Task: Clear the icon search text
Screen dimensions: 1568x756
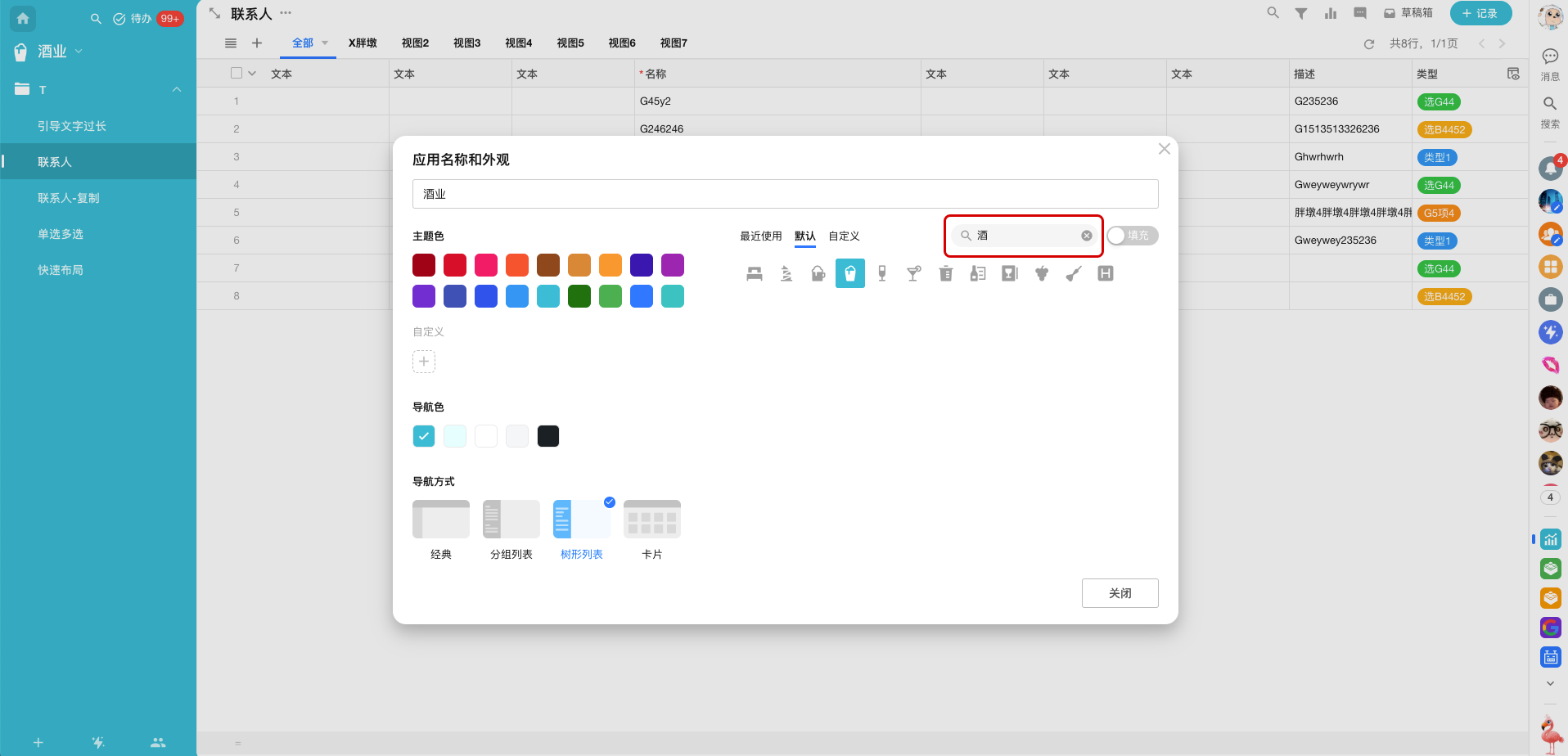Action: coord(1086,236)
